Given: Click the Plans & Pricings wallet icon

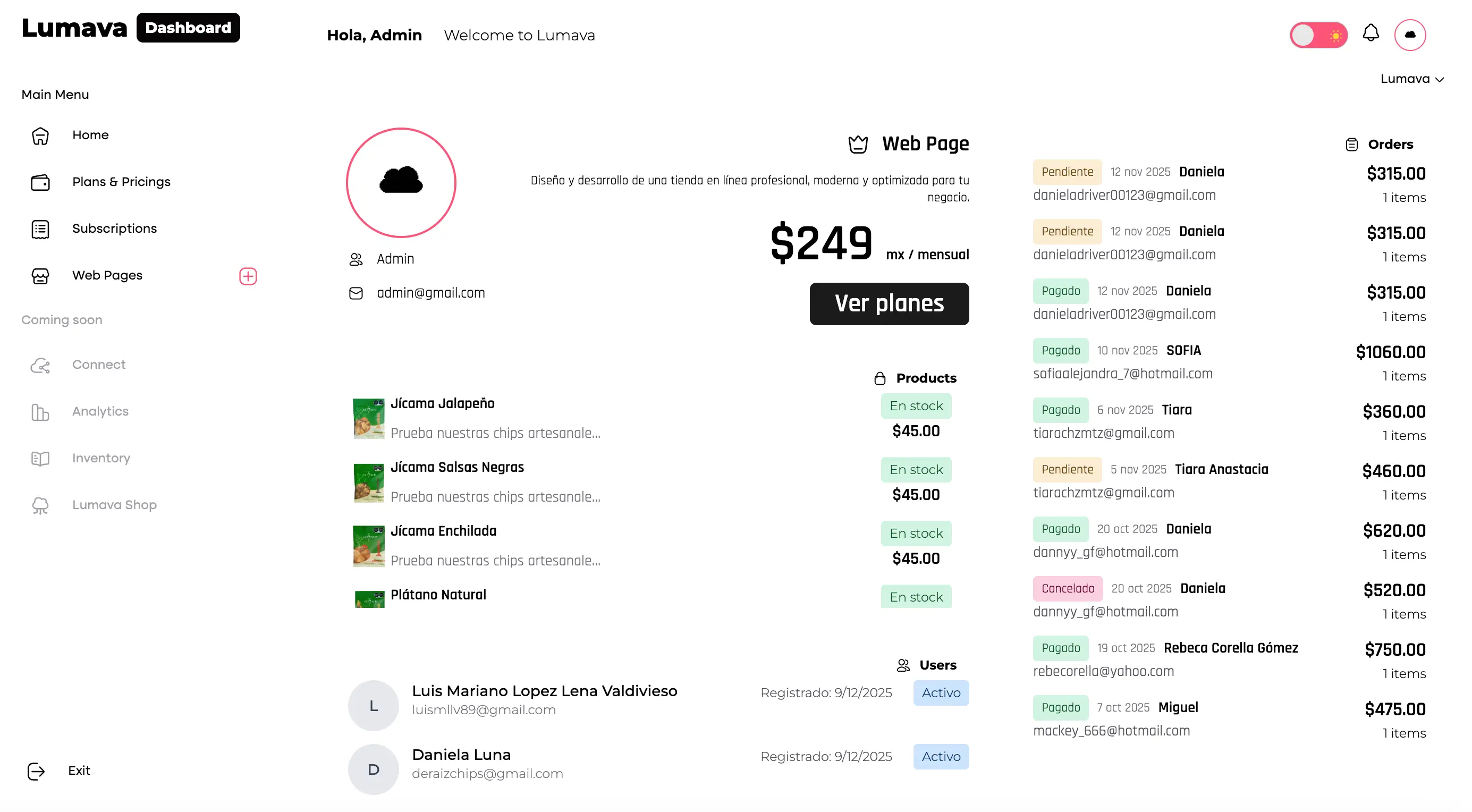Looking at the screenshot, I should click(x=40, y=182).
